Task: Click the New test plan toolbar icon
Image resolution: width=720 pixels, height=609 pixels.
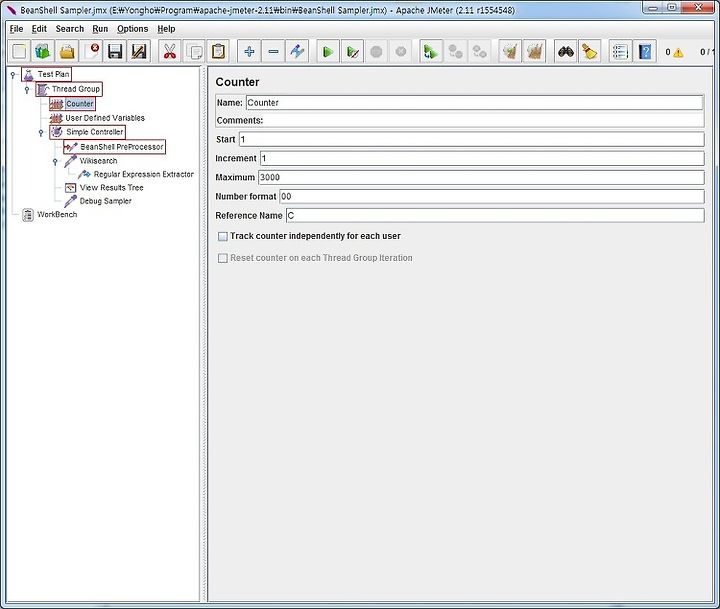Action: [19, 51]
